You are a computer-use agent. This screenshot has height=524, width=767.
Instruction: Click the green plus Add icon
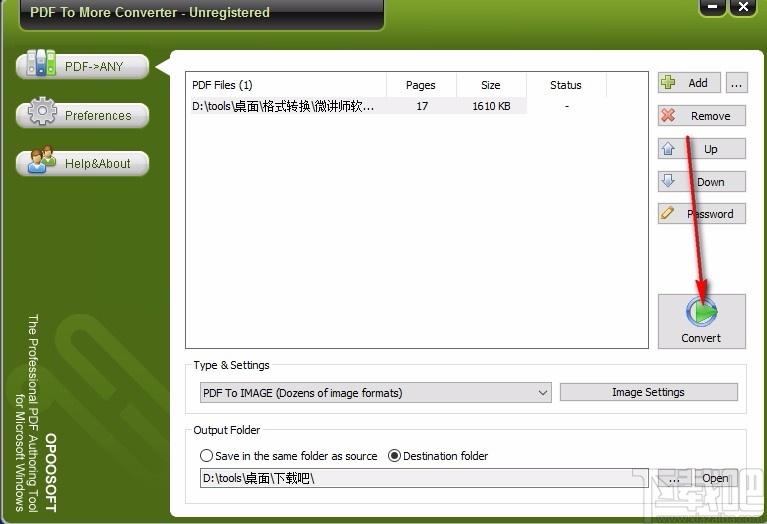click(x=668, y=82)
